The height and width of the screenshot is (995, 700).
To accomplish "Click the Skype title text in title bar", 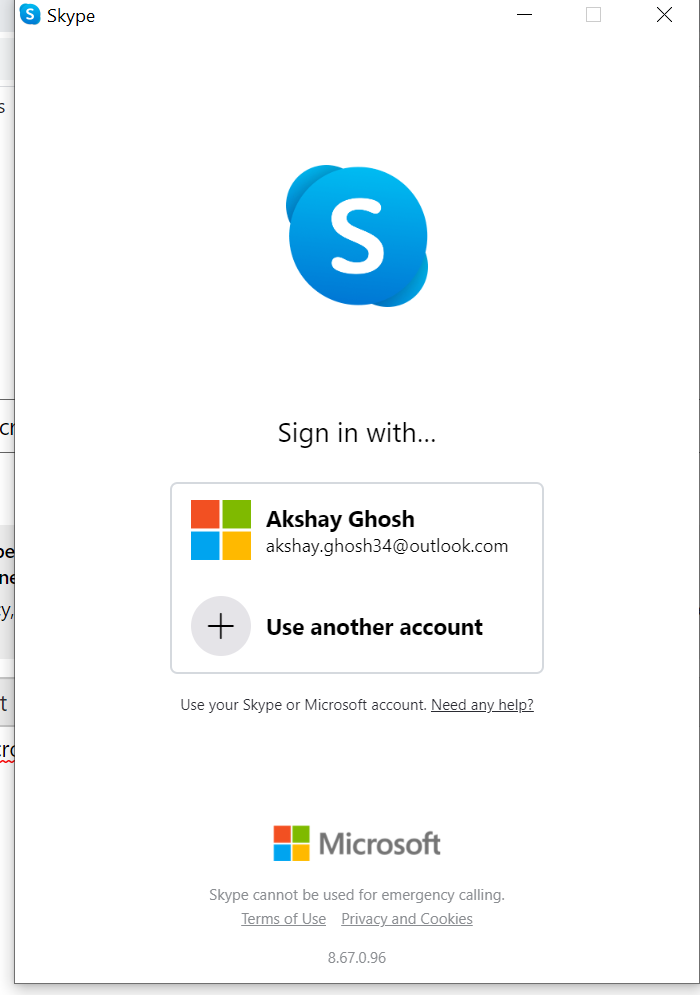I will 71,16.
